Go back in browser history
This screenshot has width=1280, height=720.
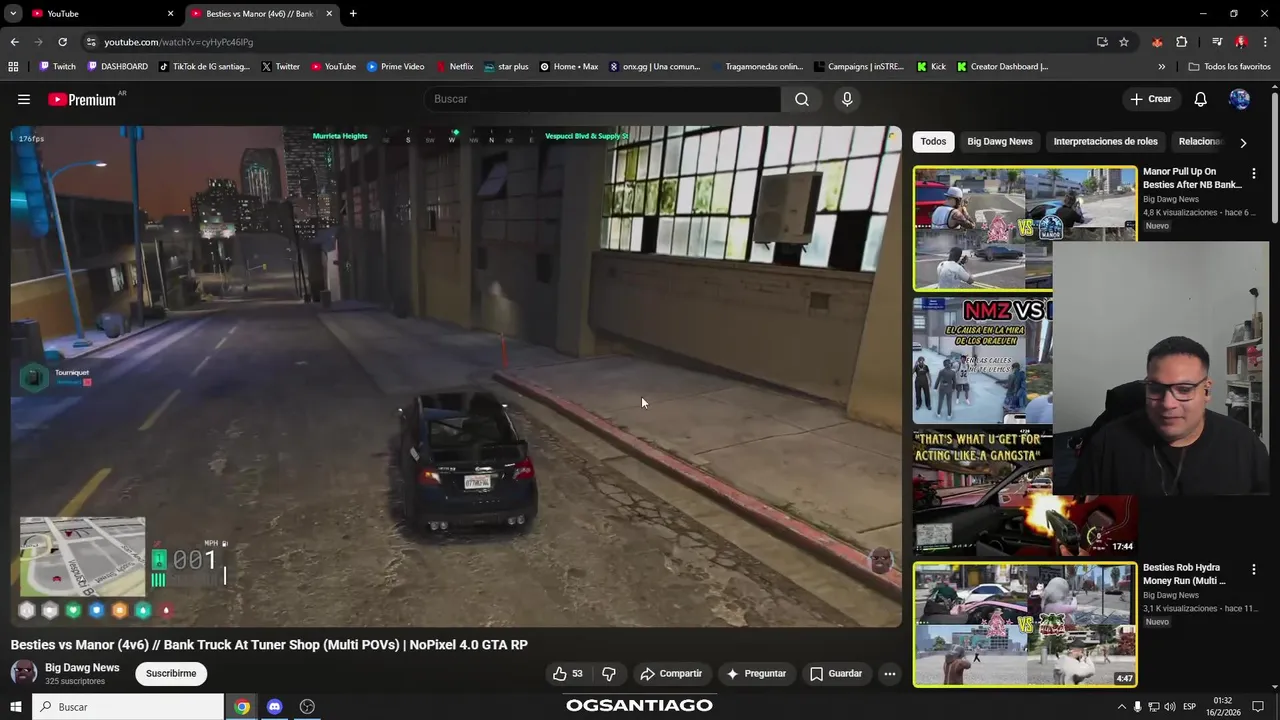(x=14, y=42)
